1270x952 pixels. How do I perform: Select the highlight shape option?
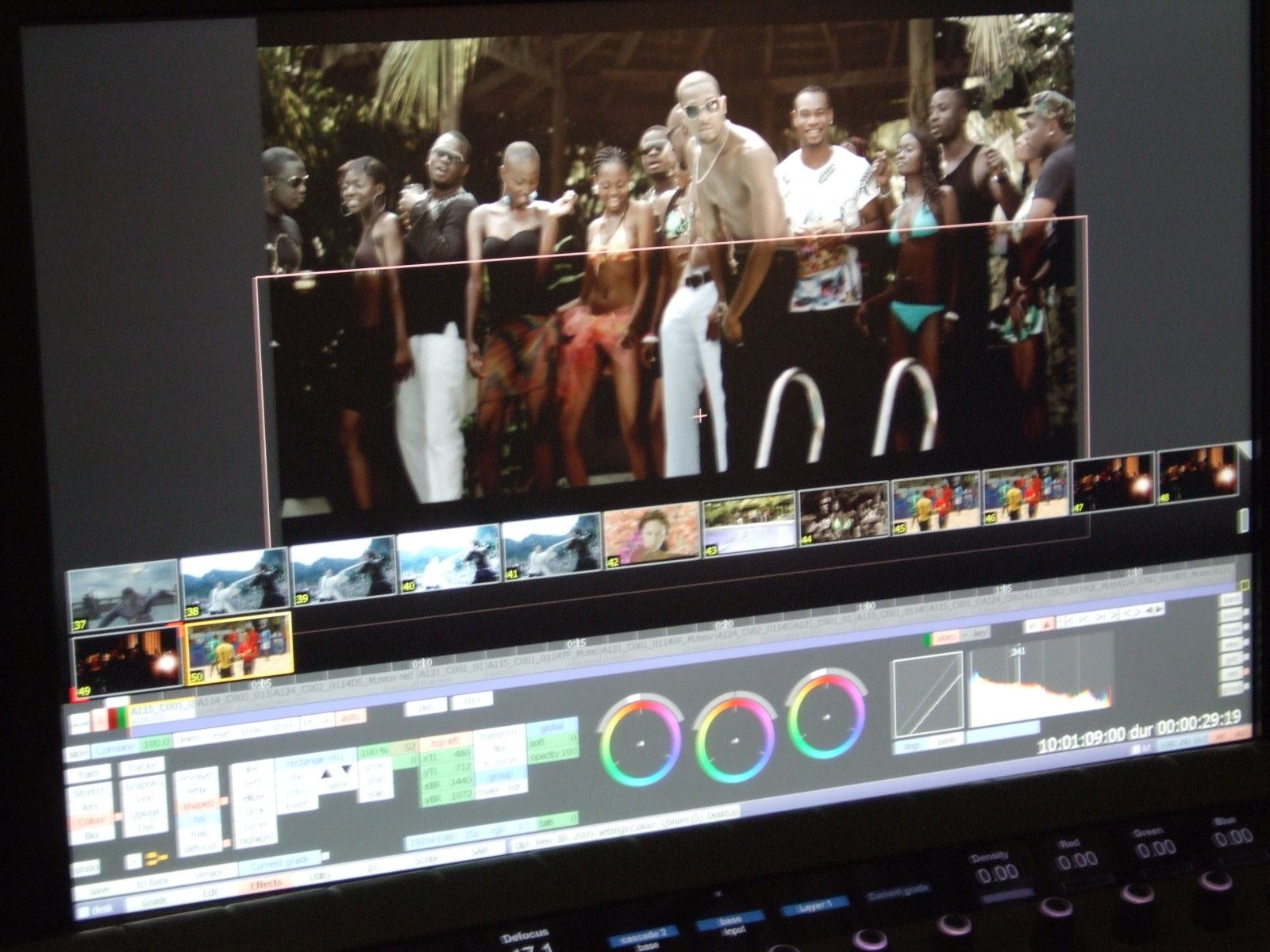[x=256, y=838]
